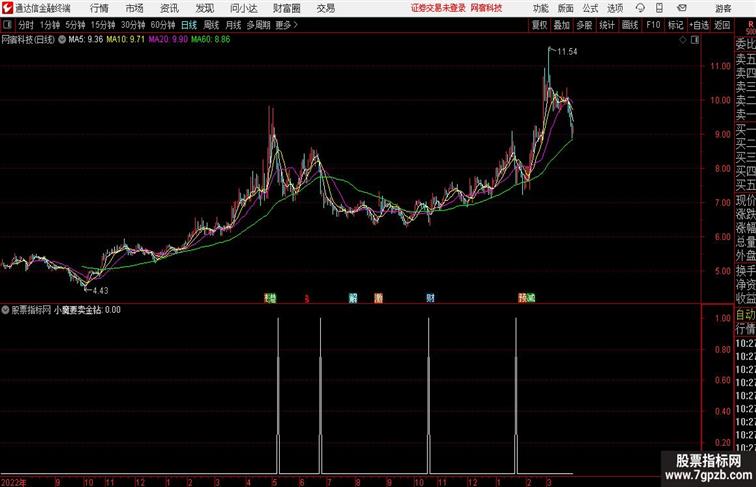
Task: Open the mail envelope icon
Action: coord(682,8)
